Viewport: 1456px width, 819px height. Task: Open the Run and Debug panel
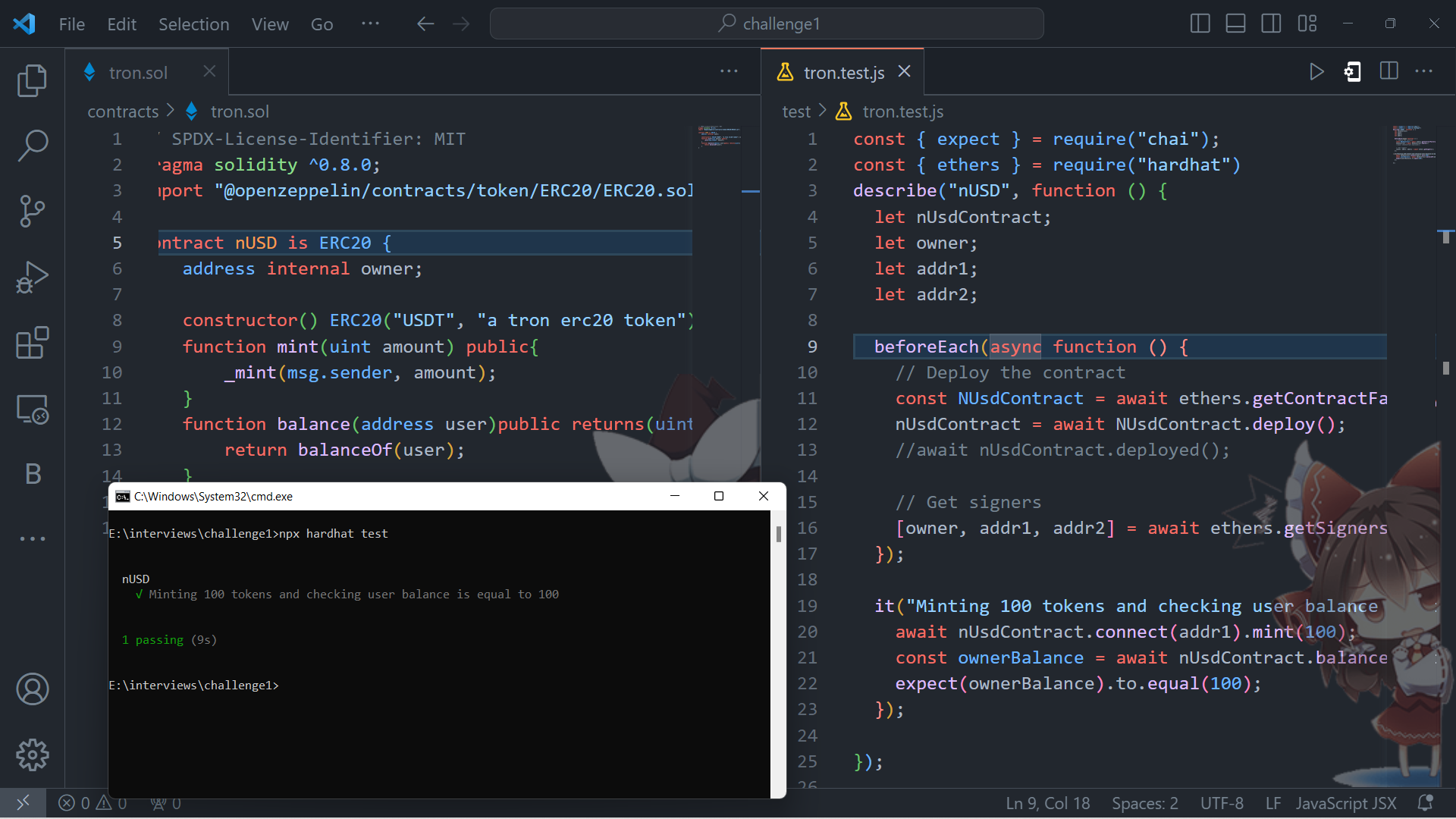(x=32, y=278)
